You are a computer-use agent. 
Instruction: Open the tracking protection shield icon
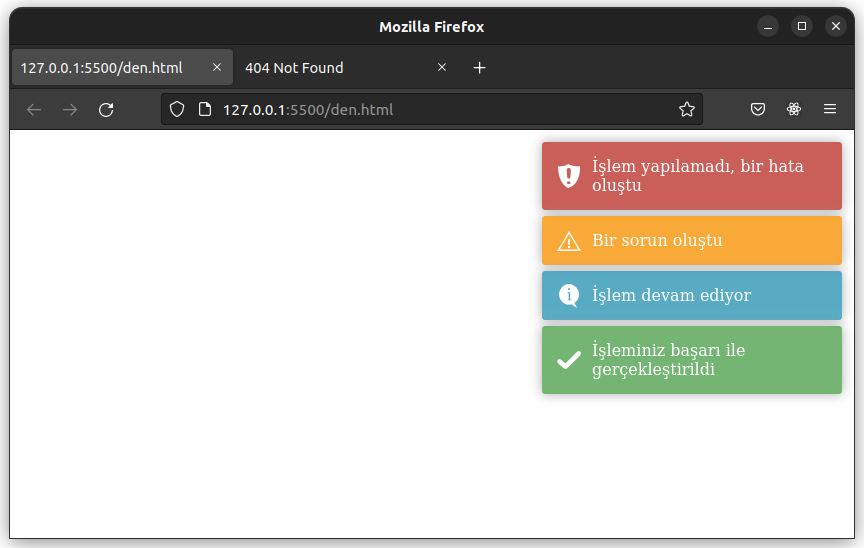point(177,109)
